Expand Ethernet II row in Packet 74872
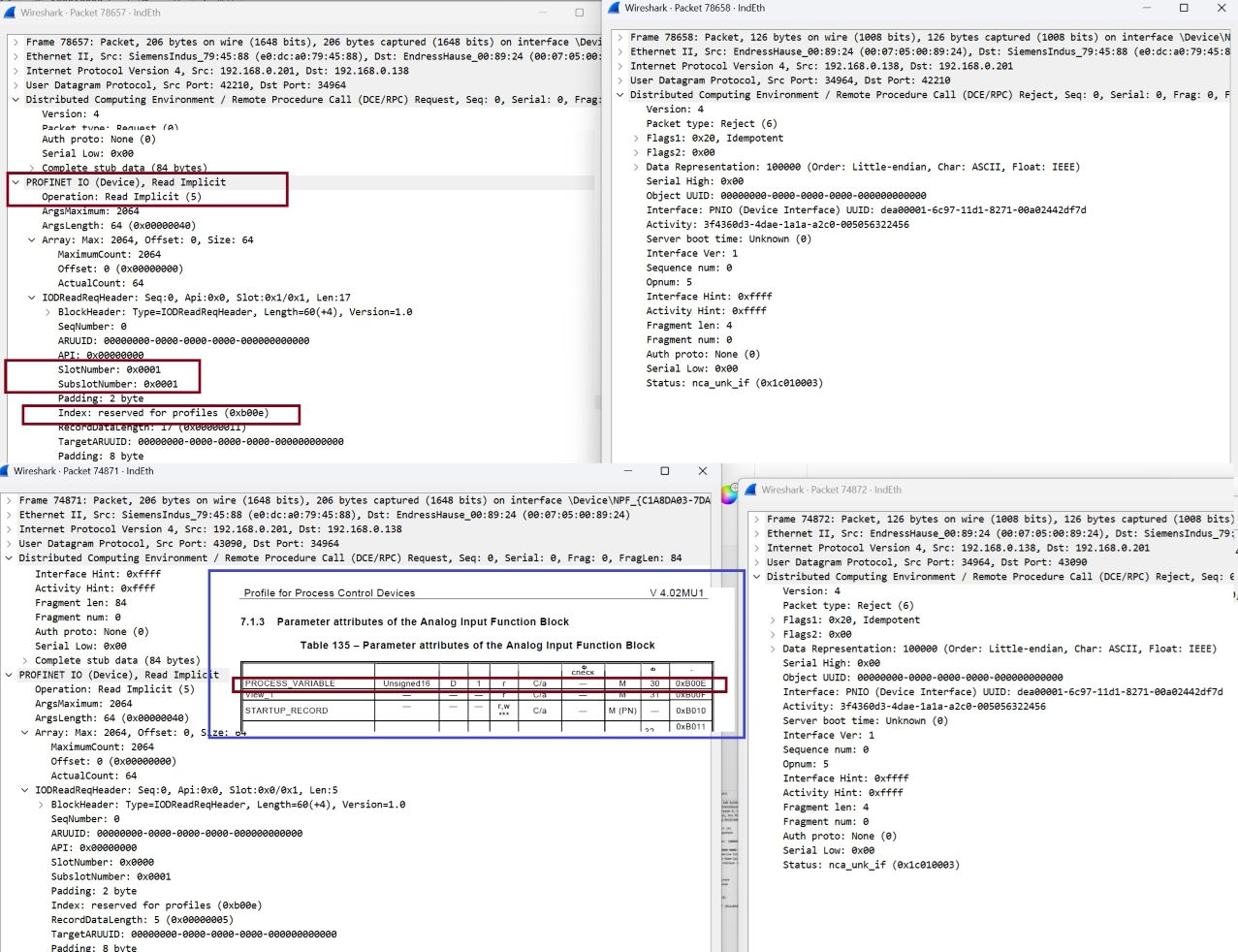Image resolution: width=1238 pixels, height=952 pixels. coord(757,533)
